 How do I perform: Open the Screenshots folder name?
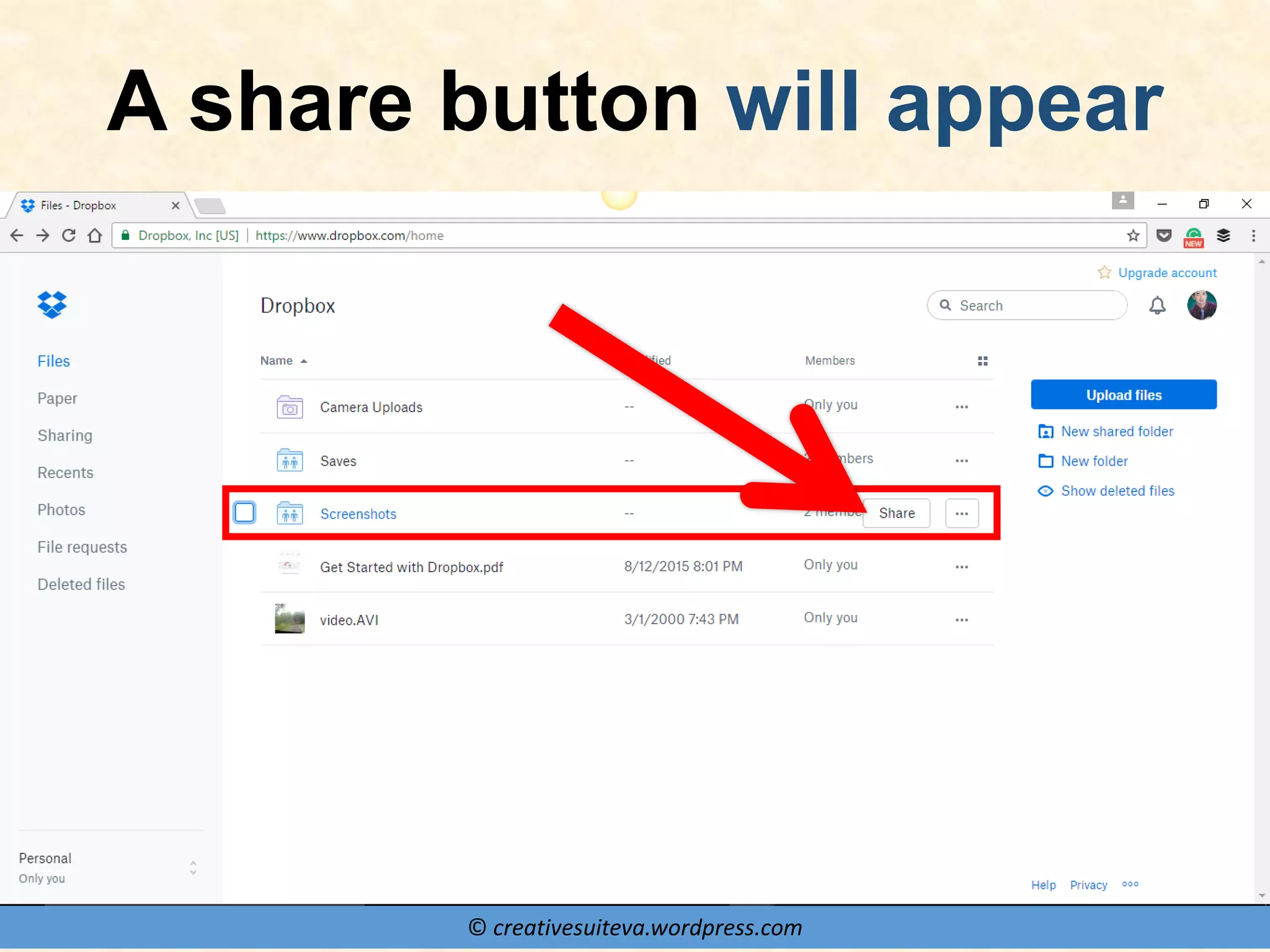[x=358, y=514]
